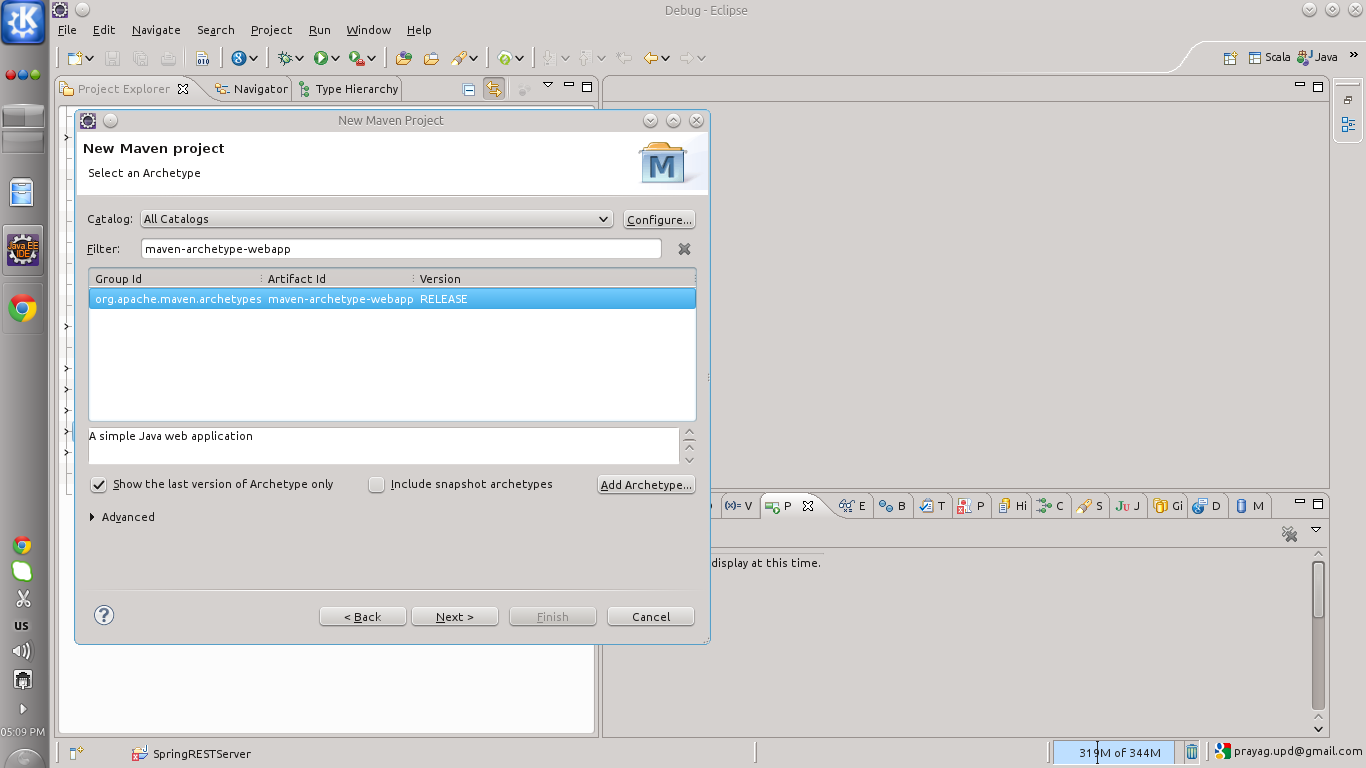Switch to the Java perspective
The height and width of the screenshot is (768, 1366).
pyautogui.click(x=1317, y=57)
